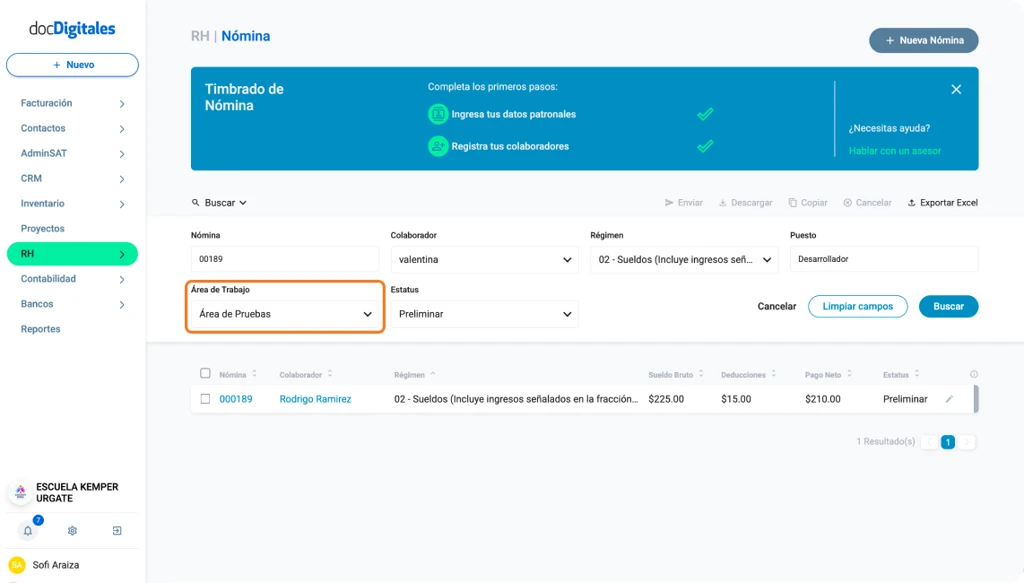Open Reportes in the sidebar
The height and width of the screenshot is (583, 1024).
pyautogui.click(x=40, y=329)
